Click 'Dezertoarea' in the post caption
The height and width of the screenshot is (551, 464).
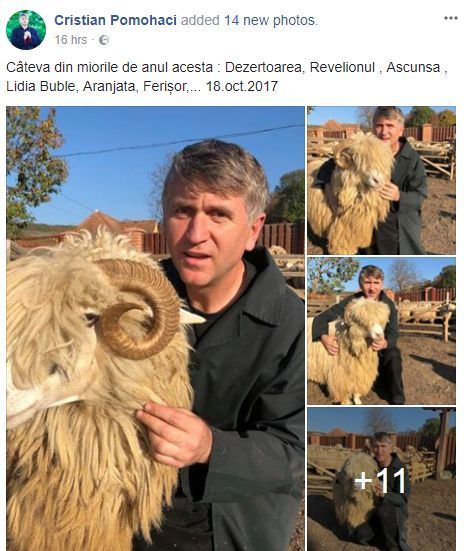263,67
